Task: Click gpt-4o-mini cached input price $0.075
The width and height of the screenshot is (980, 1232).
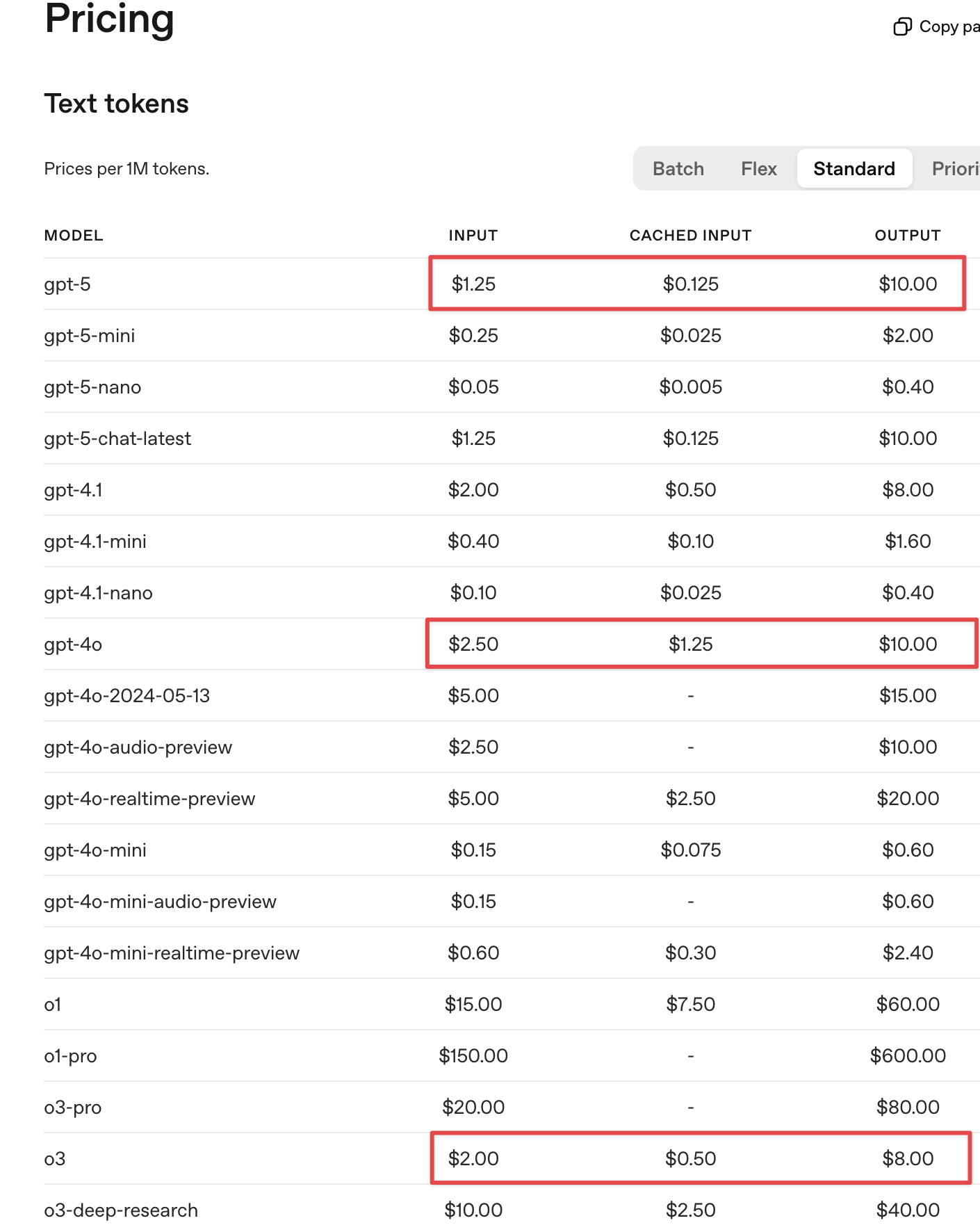Action: pyautogui.click(x=691, y=850)
